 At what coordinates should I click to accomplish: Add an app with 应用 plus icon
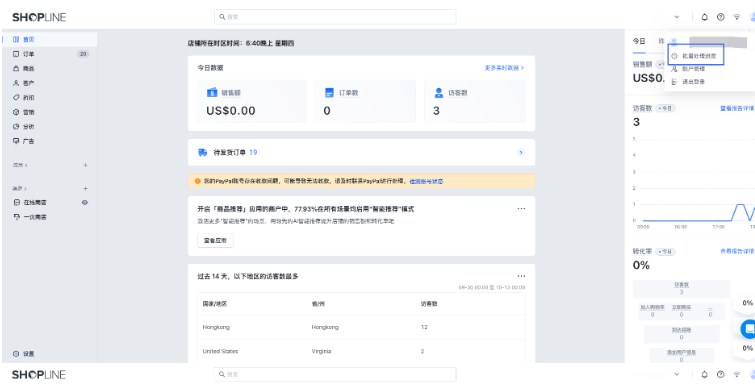click(x=85, y=165)
